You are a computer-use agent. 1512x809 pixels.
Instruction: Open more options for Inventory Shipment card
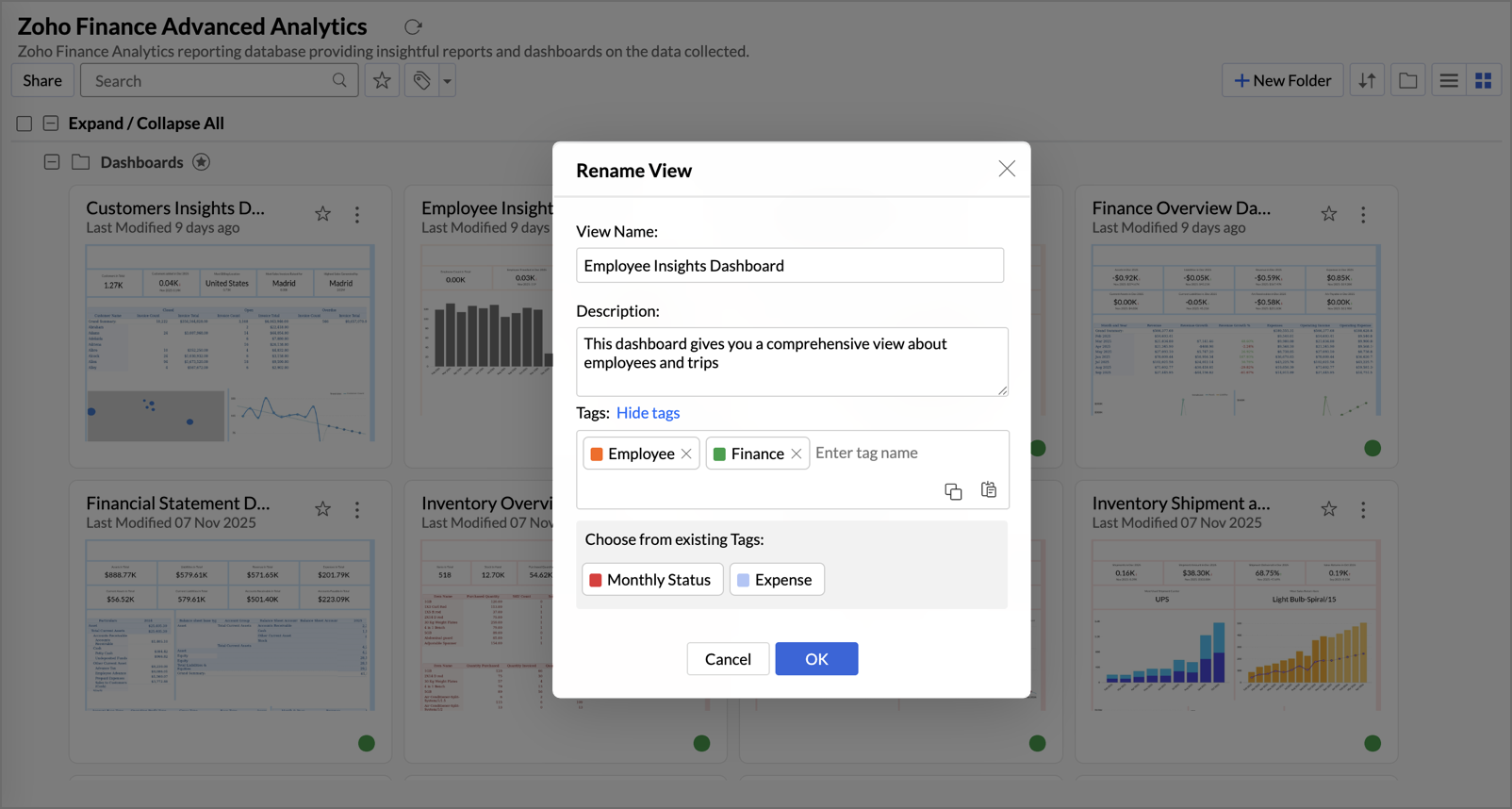pyautogui.click(x=1362, y=510)
